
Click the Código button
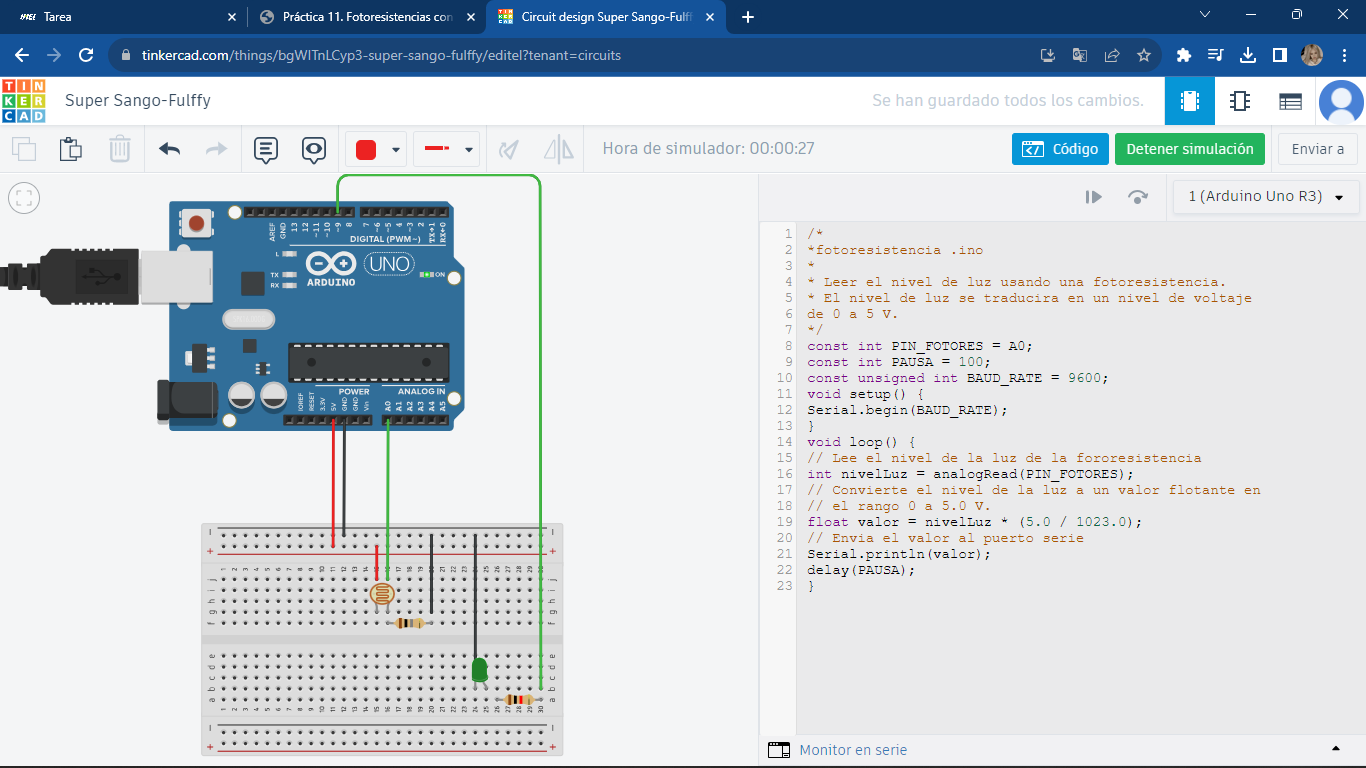point(1060,149)
